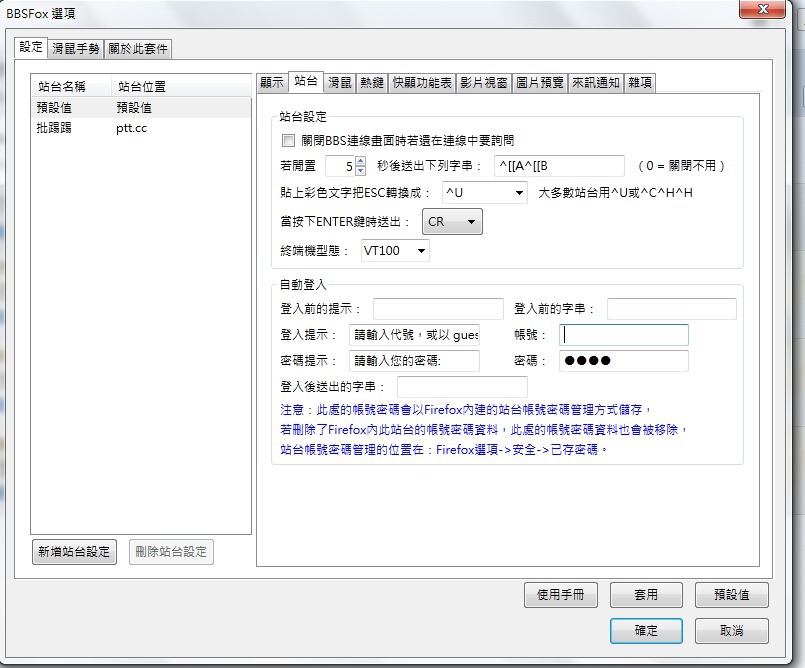This screenshot has height=668, width=805.
Task: Open the 影片視窗 tab
Action: coord(484,83)
